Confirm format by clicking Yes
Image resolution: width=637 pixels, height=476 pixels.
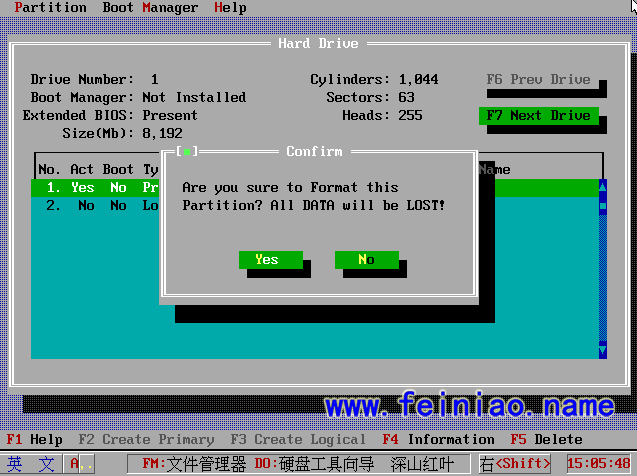coord(271,260)
